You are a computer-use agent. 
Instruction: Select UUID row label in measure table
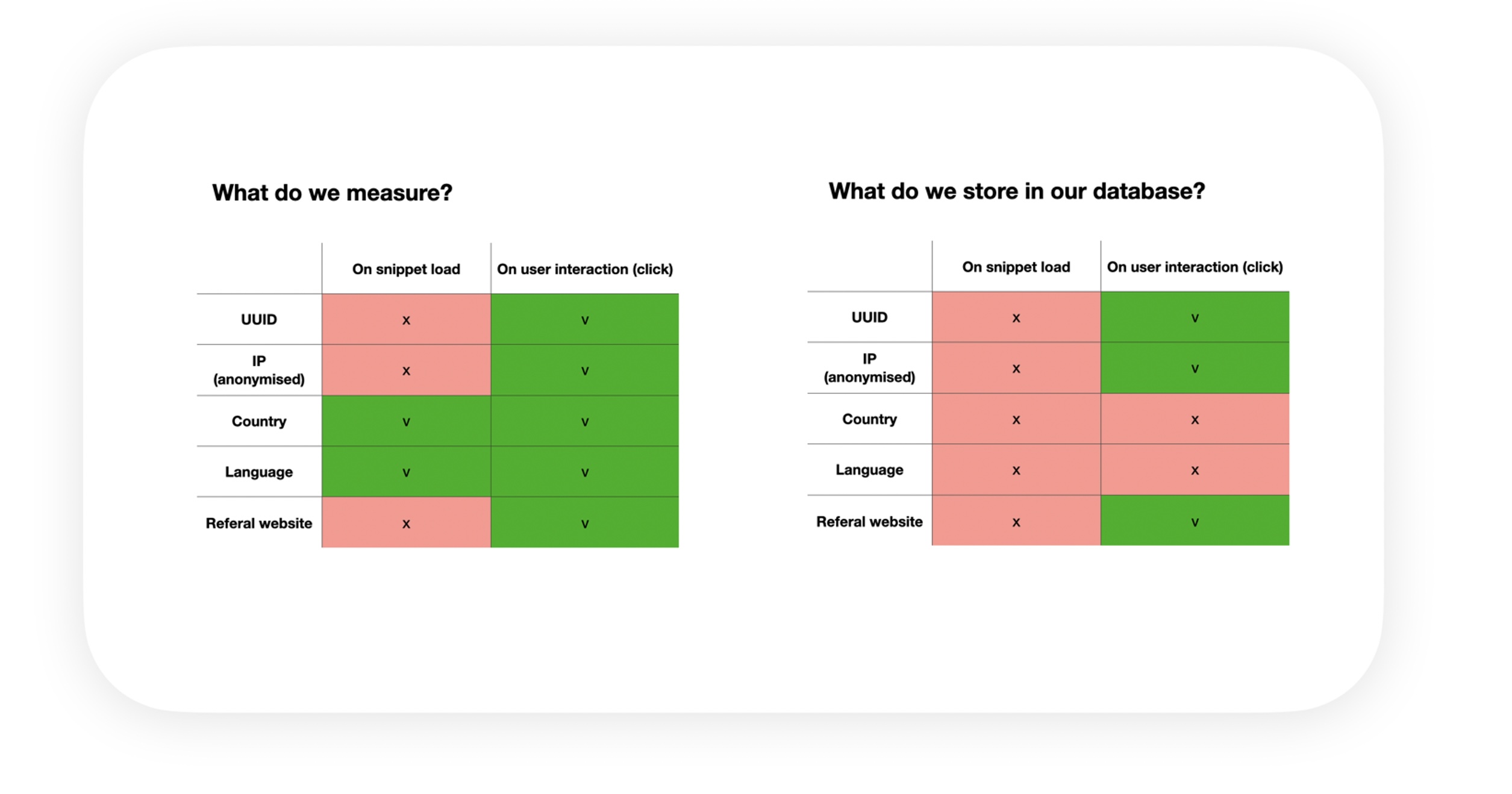pyautogui.click(x=259, y=319)
